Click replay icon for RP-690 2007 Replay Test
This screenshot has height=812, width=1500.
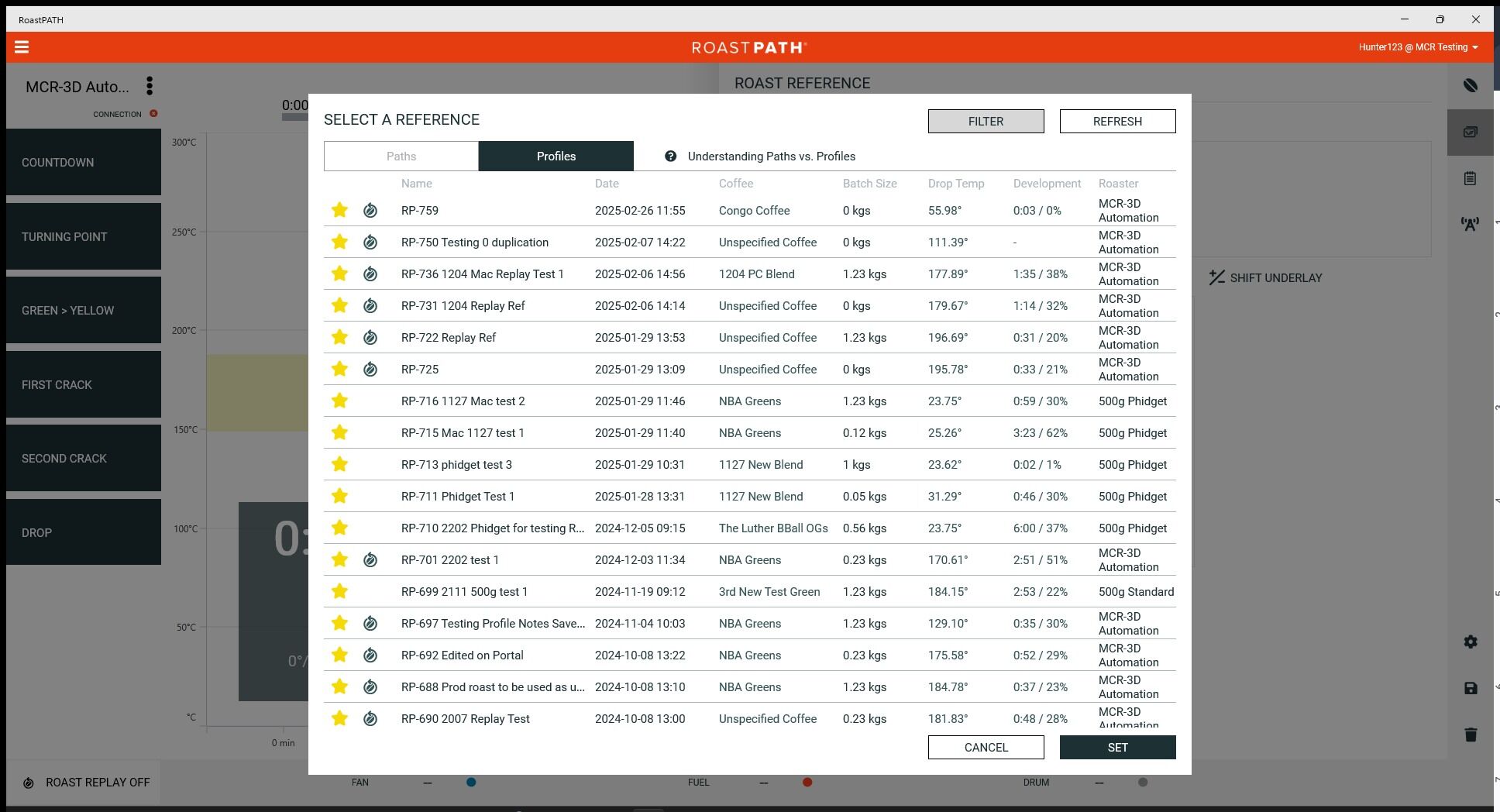pyautogui.click(x=370, y=719)
